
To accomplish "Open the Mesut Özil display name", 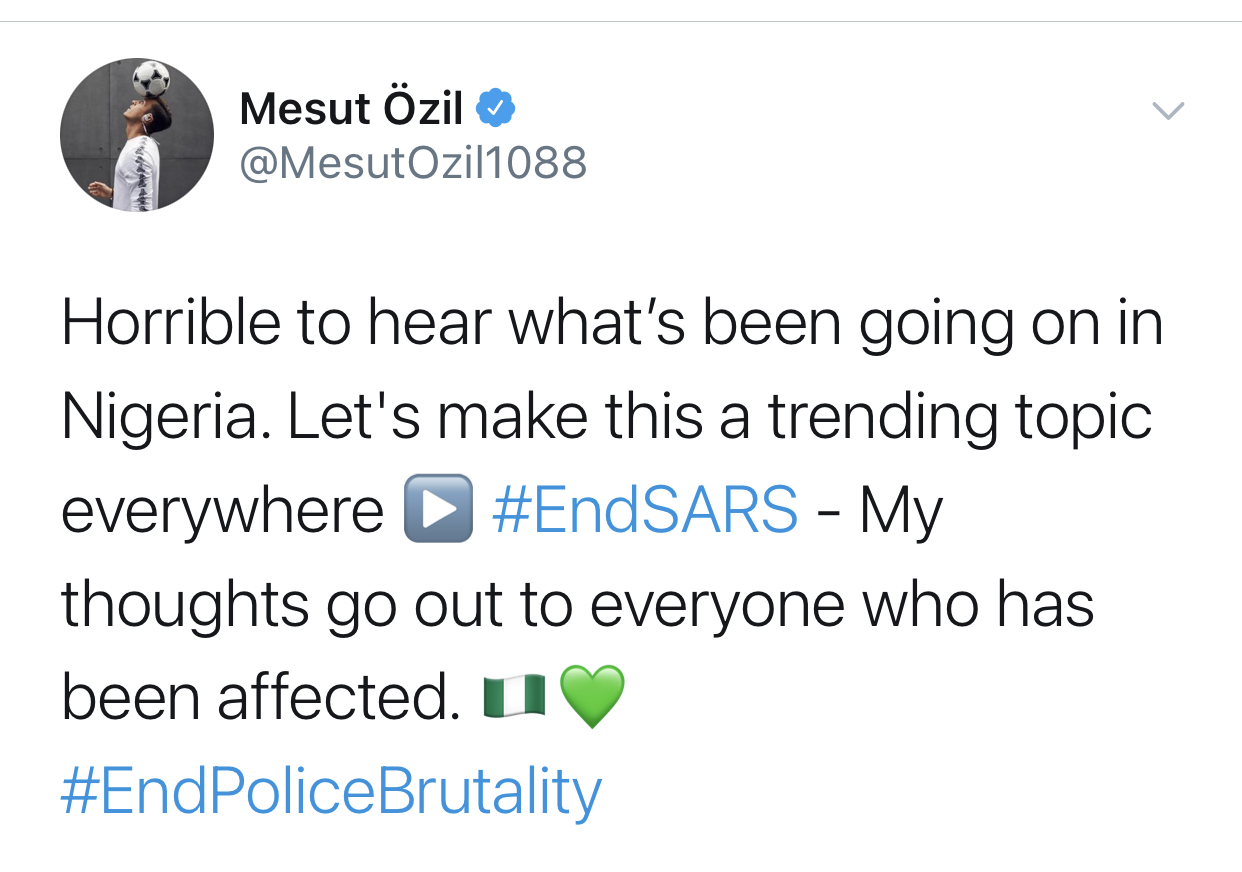I will 351,108.
